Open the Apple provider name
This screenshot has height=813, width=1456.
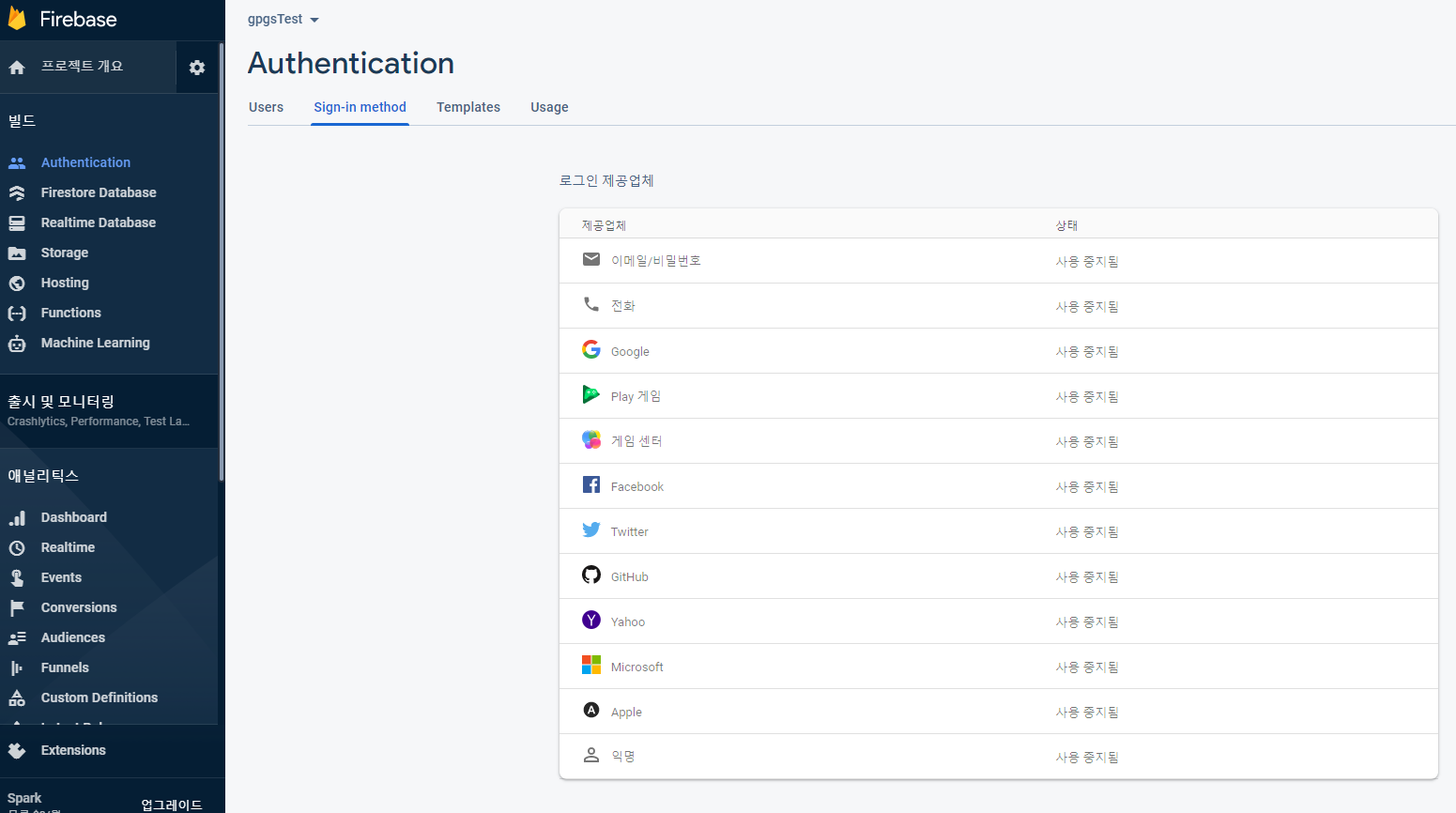pyautogui.click(x=626, y=712)
